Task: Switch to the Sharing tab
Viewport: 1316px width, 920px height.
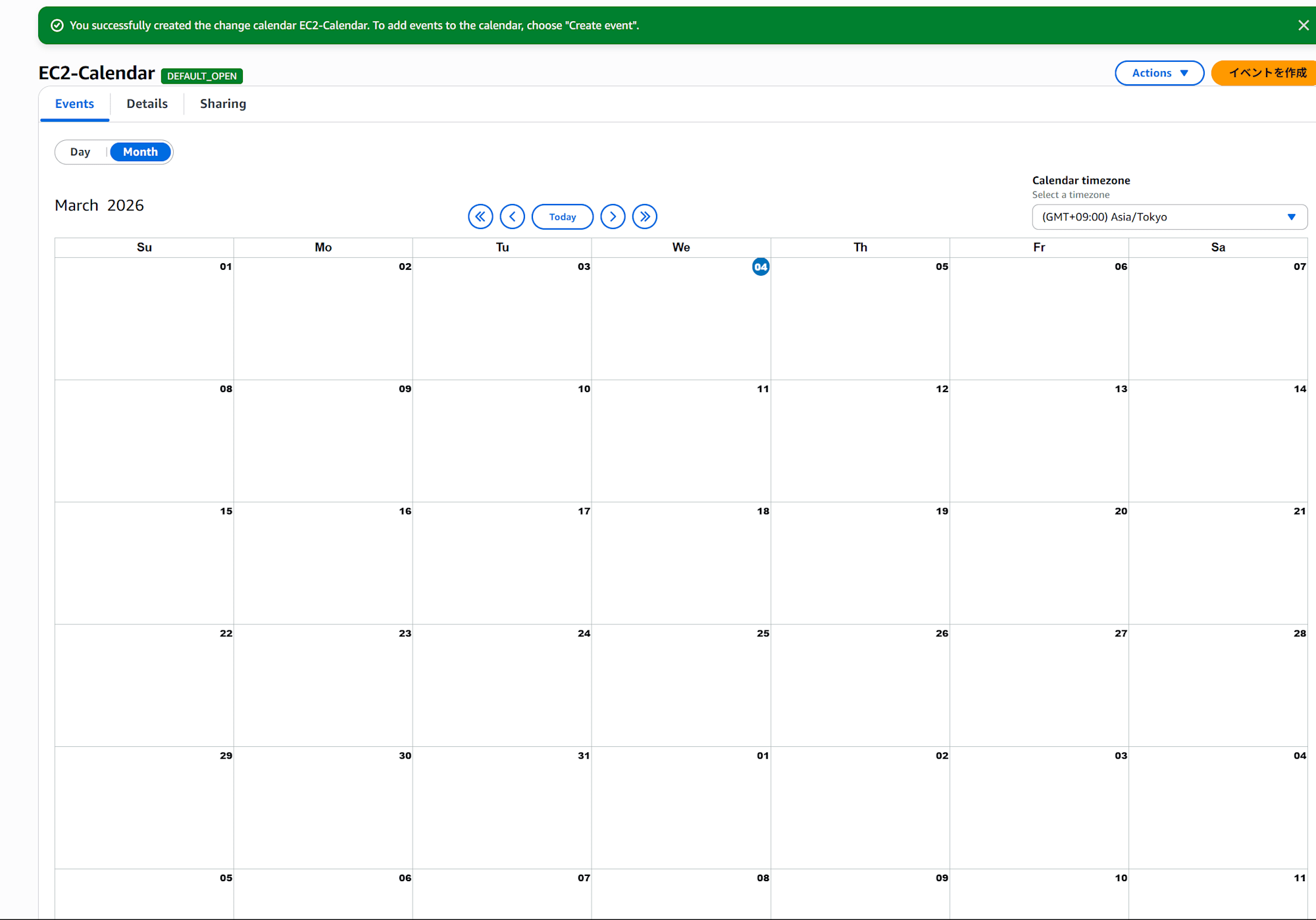Action: [222, 104]
